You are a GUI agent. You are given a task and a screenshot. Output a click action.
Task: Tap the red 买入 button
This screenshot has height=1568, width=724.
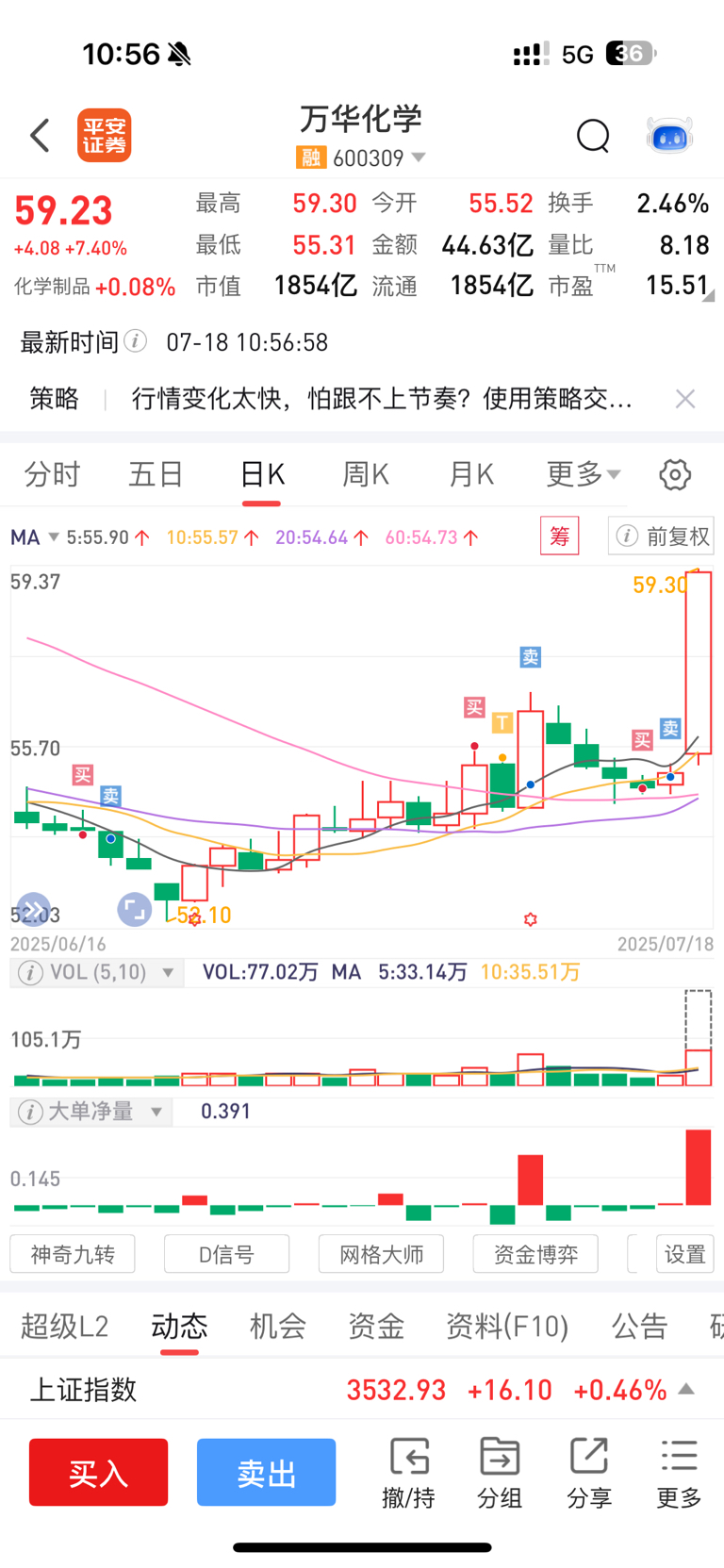(x=98, y=1472)
